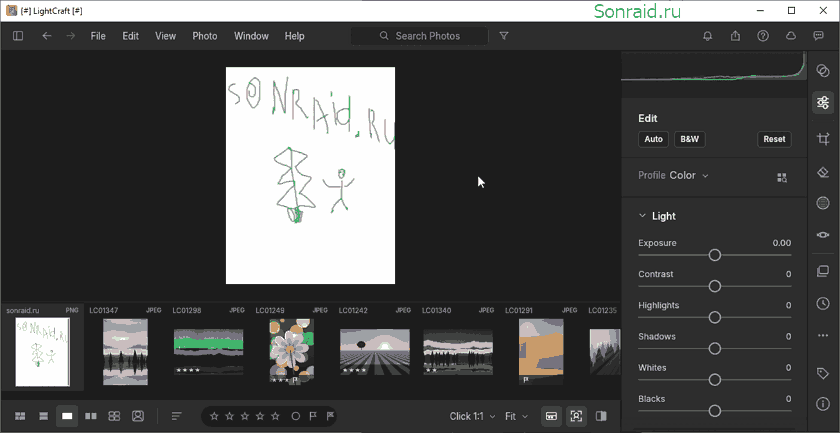
Task: Browse profiles with the grid icon
Action: tap(782, 178)
